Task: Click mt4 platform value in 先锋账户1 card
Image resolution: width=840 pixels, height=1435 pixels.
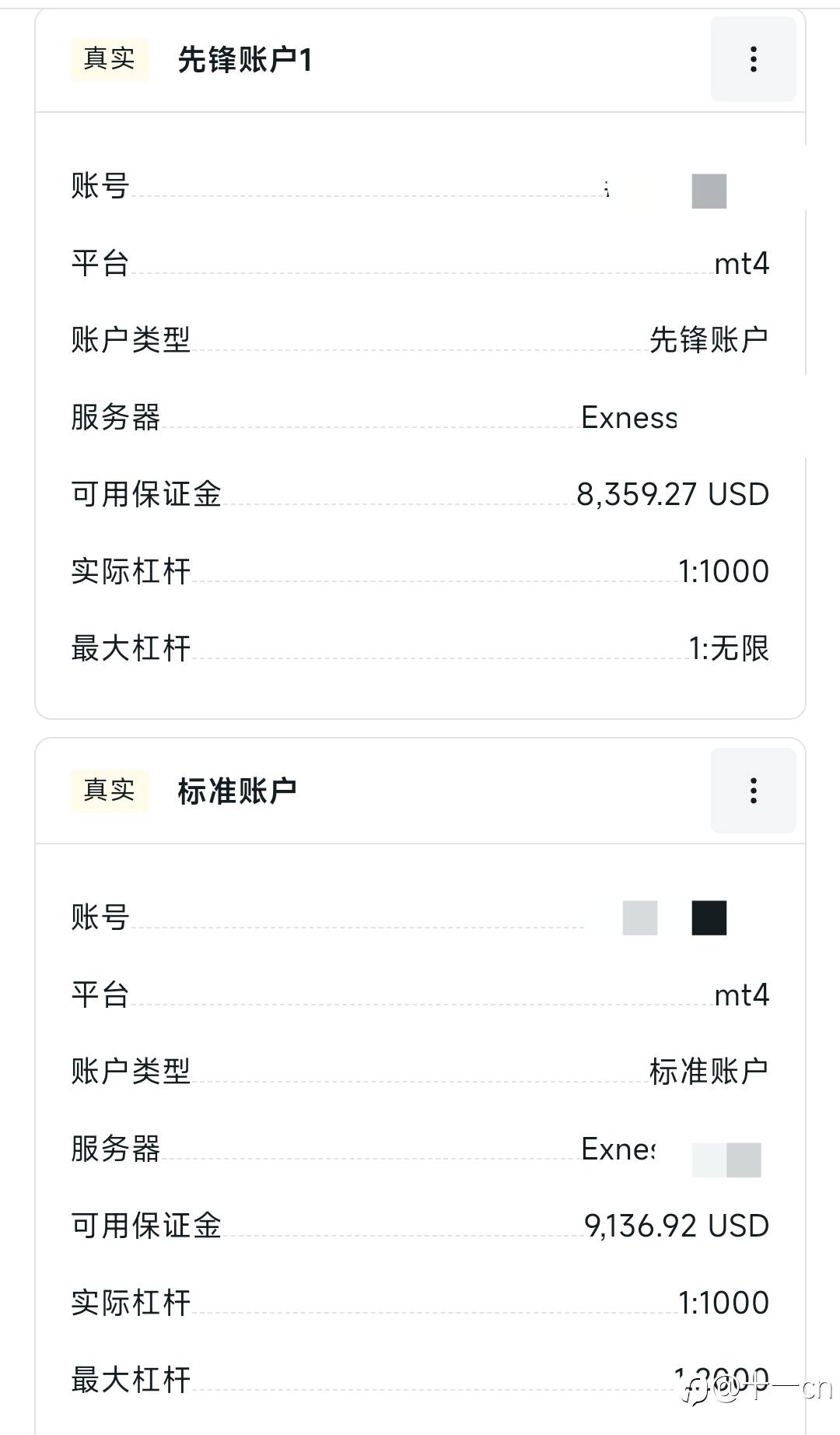Action: tap(741, 264)
